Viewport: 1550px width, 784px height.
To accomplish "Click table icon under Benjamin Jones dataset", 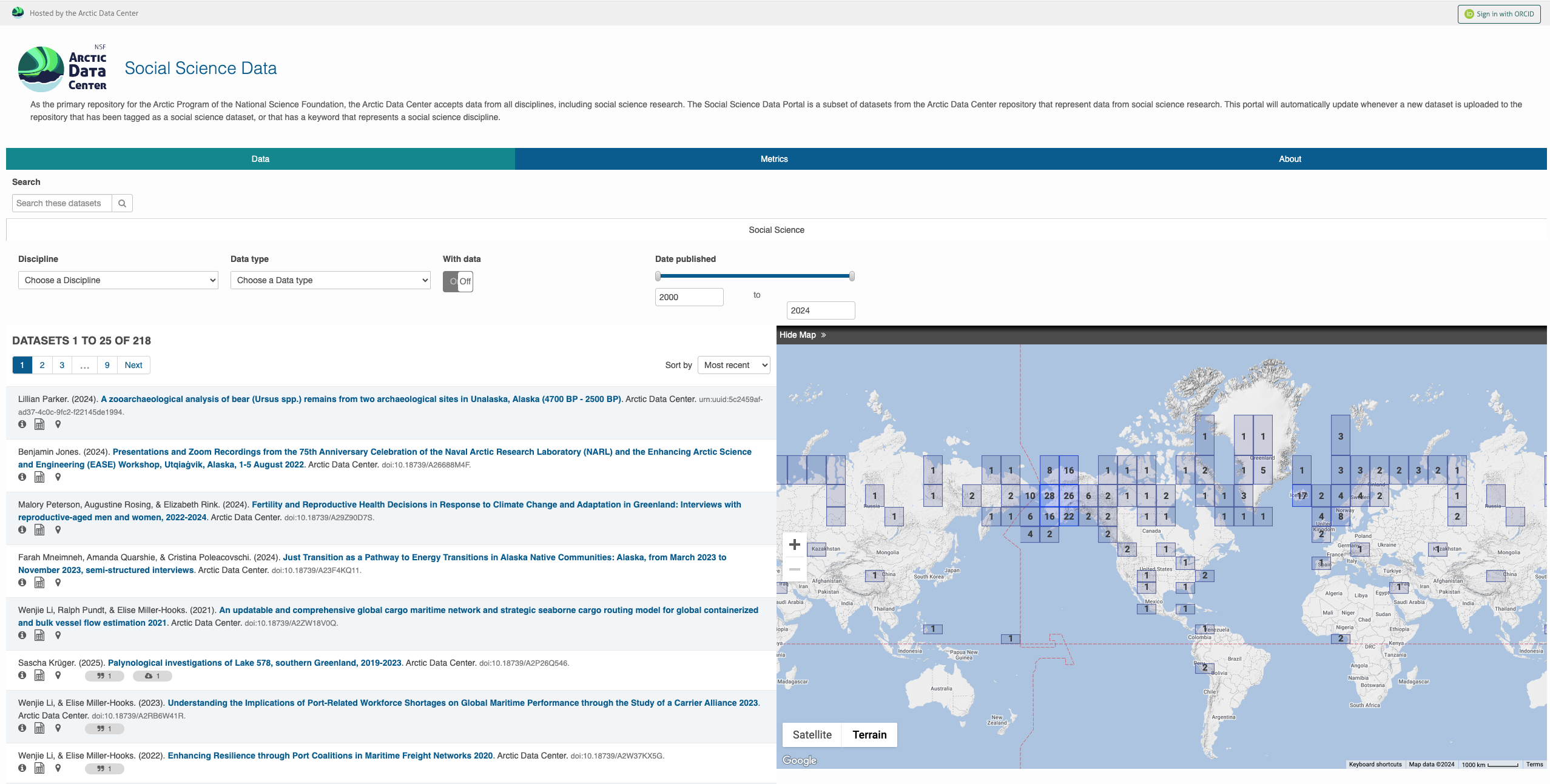I will pos(39,477).
